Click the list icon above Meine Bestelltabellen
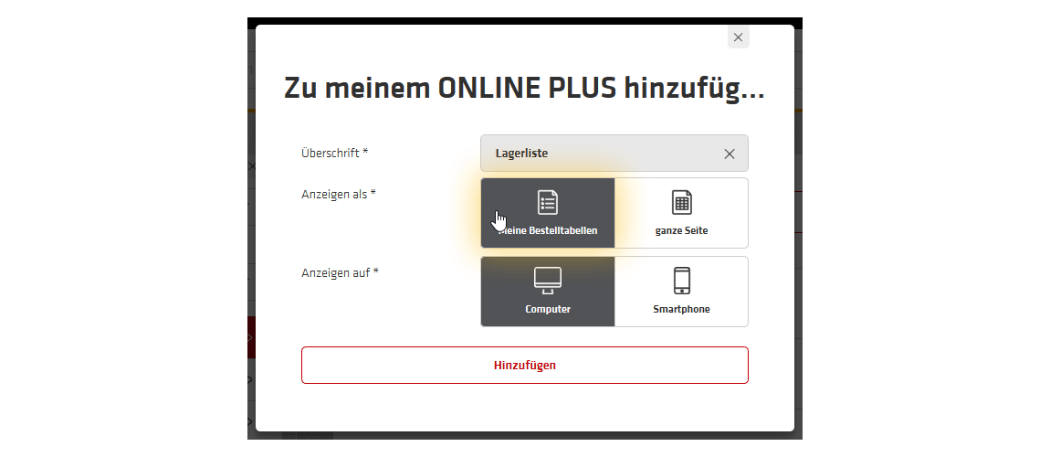 pyautogui.click(x=548, y=202)
